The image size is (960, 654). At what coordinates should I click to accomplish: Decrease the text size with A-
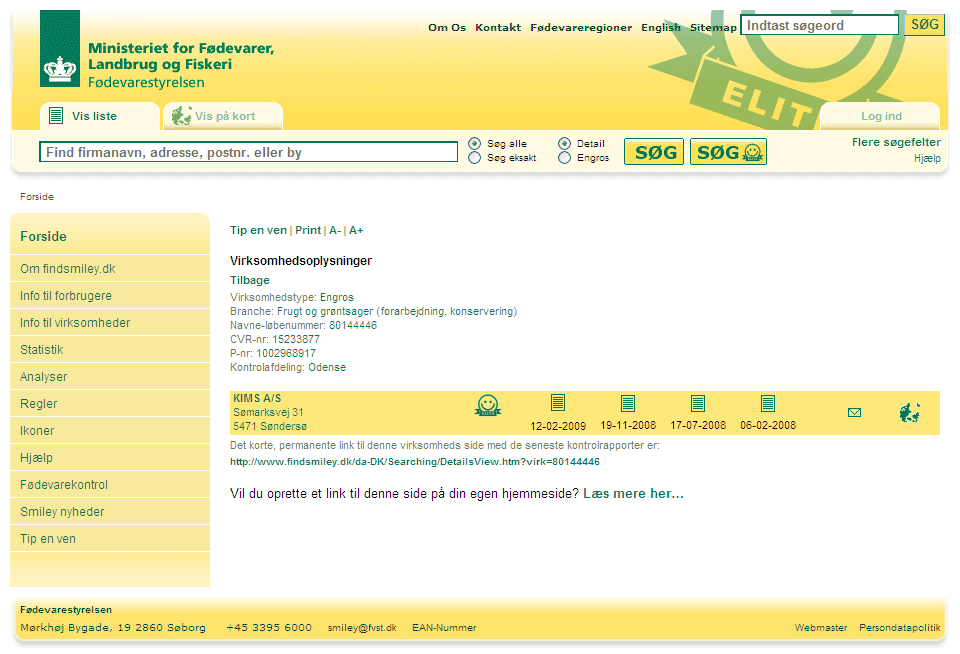tap(335, 230)
